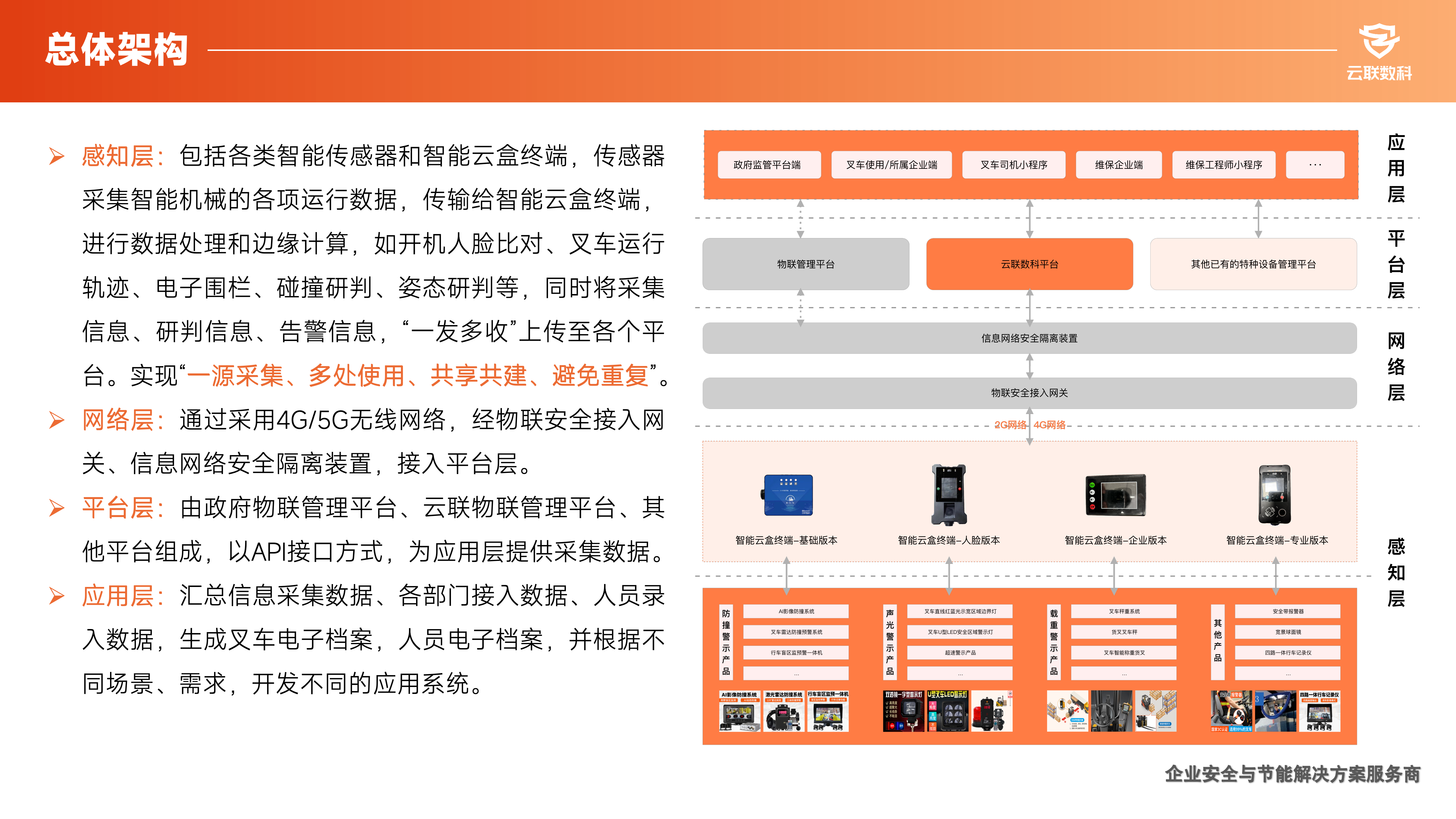Click the orange 云联数科平台 block
The image size is (1456, 819).
(1029, 264)
